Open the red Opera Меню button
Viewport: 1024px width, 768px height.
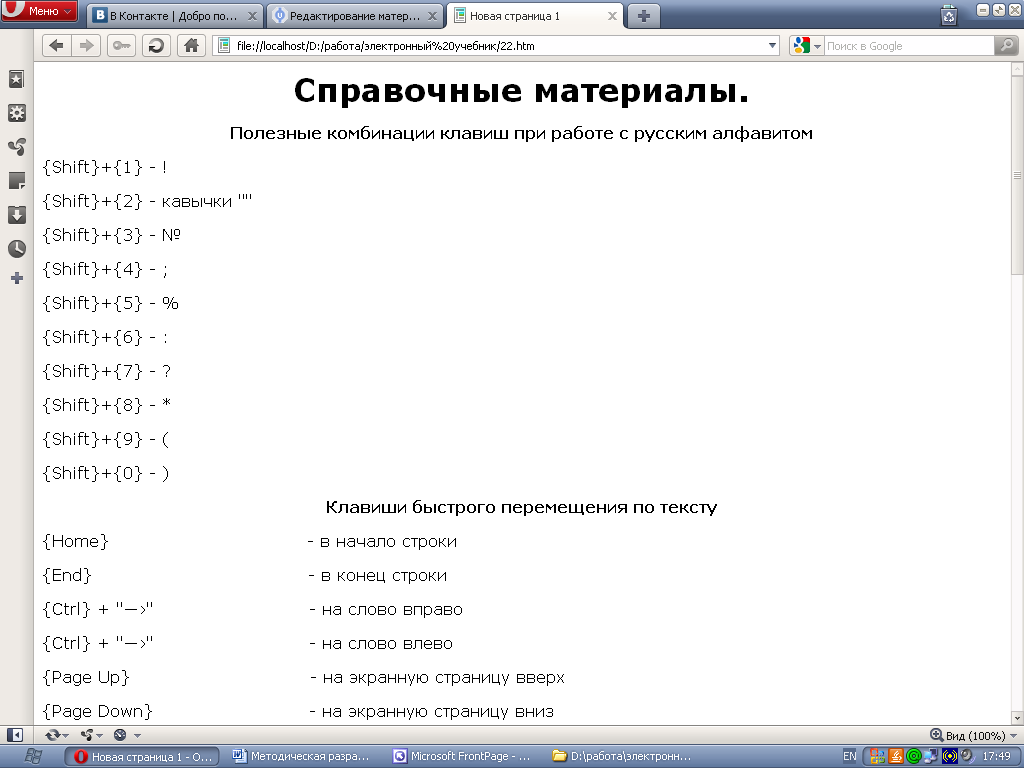point(40,11)
